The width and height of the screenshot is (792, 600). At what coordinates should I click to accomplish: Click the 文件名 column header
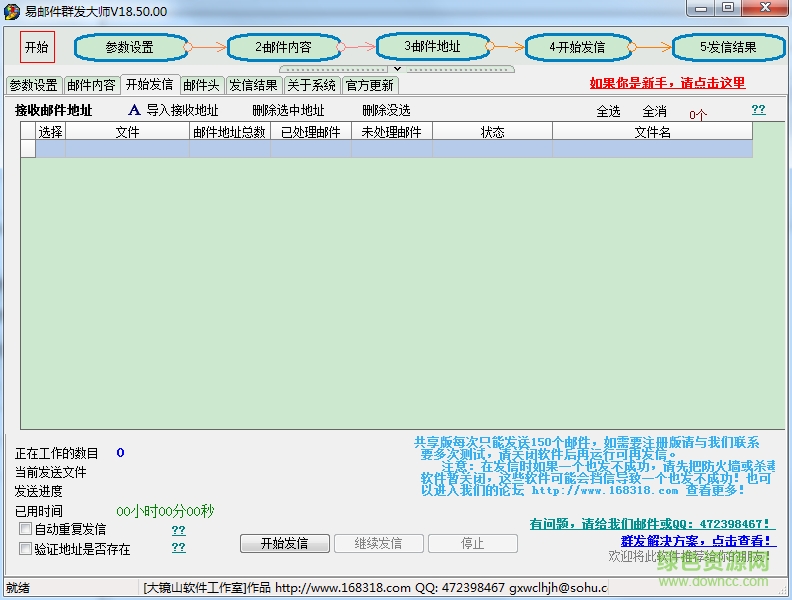click(652, 132)
